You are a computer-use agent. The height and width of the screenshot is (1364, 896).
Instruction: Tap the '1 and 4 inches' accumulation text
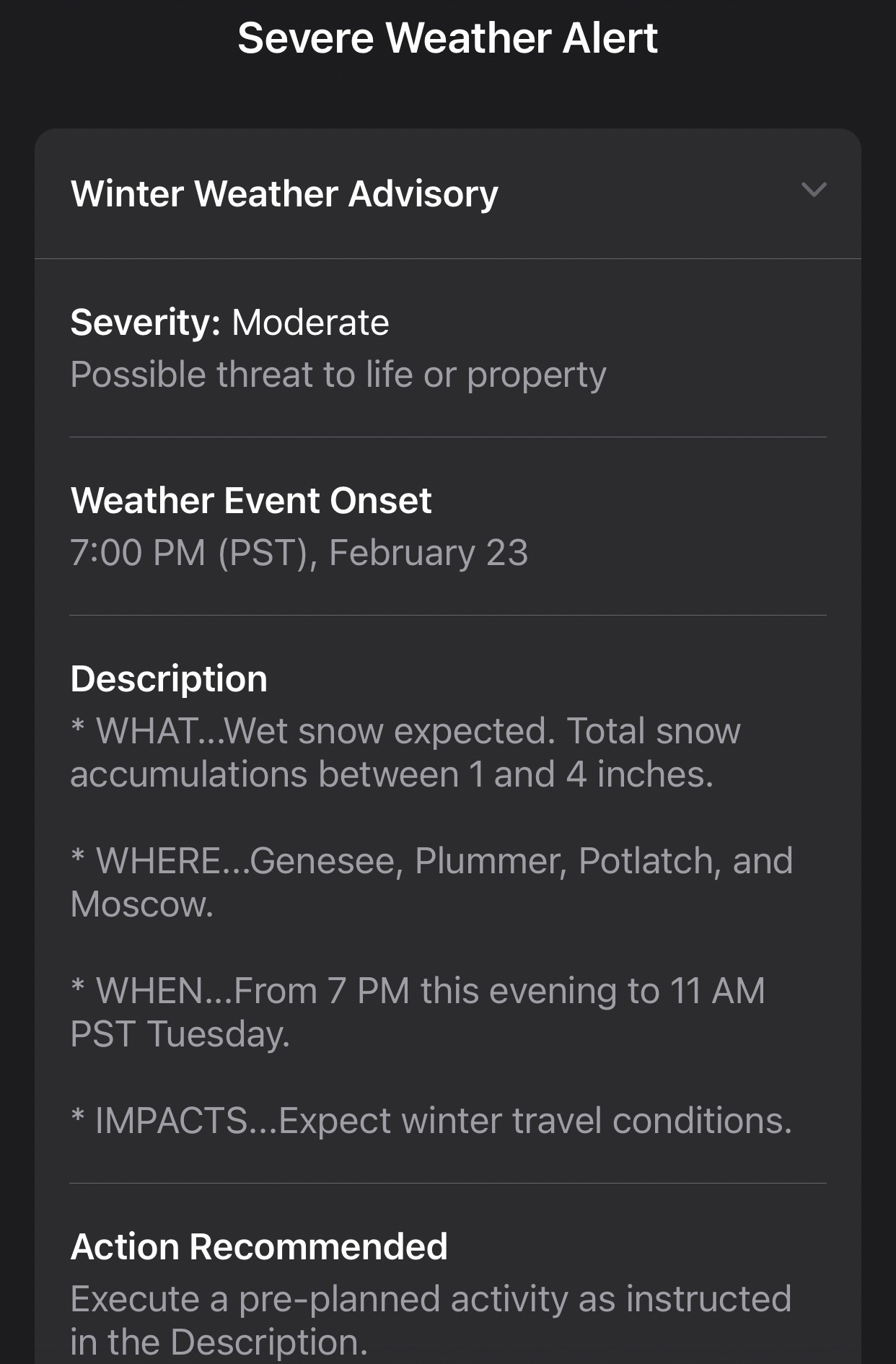tap(591, 774)
